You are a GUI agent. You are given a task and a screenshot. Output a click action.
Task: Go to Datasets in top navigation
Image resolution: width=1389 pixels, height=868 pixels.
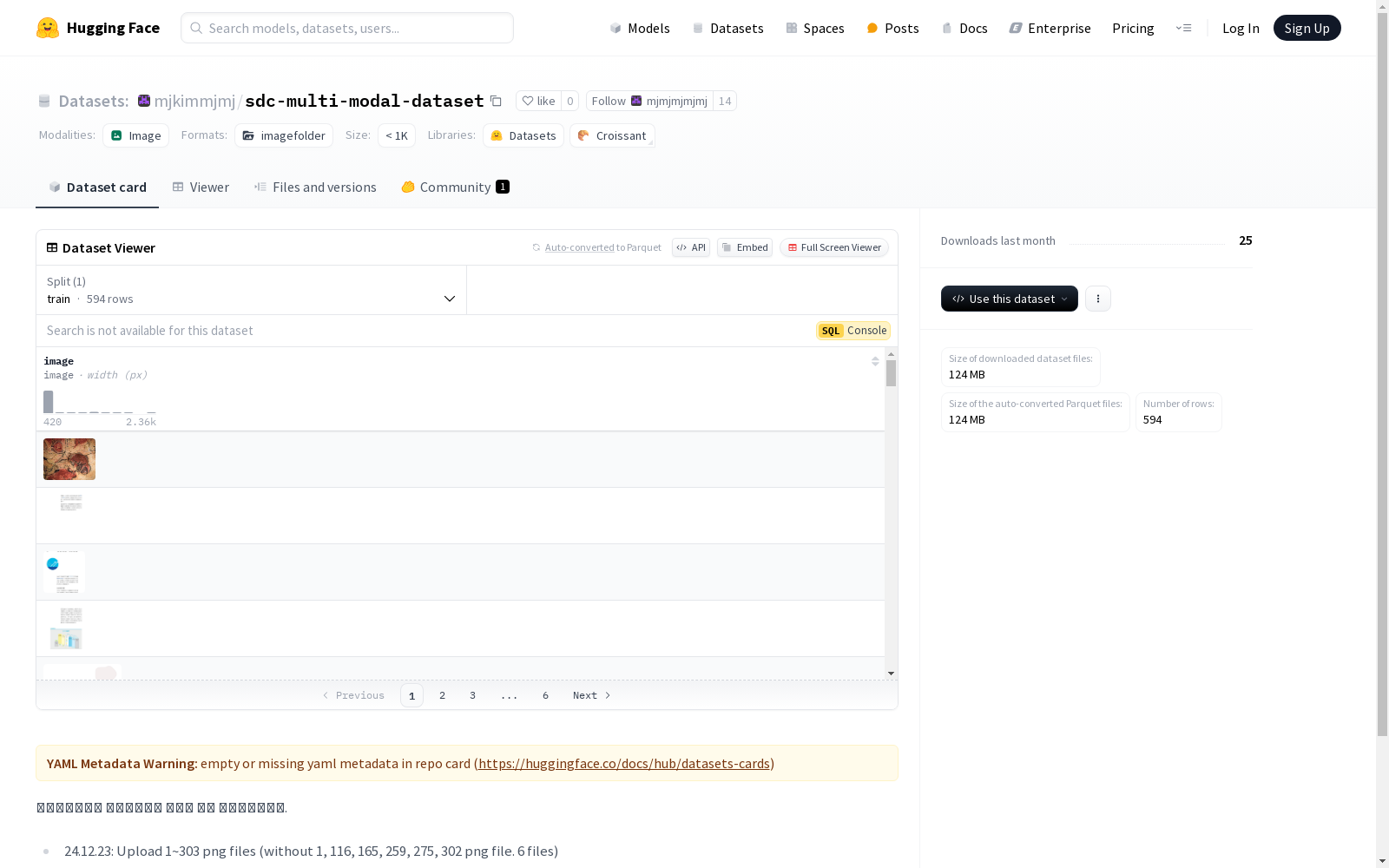727,28
